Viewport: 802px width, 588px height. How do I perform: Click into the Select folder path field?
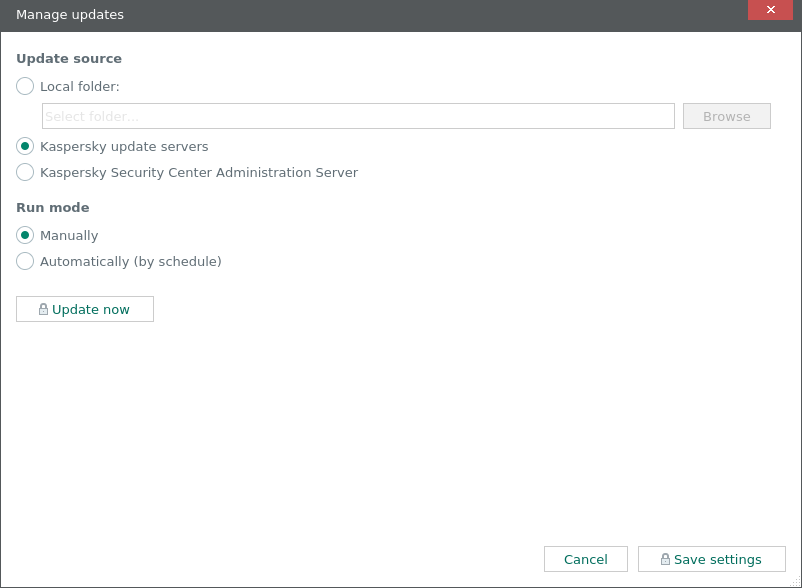[x=358, y=117]
